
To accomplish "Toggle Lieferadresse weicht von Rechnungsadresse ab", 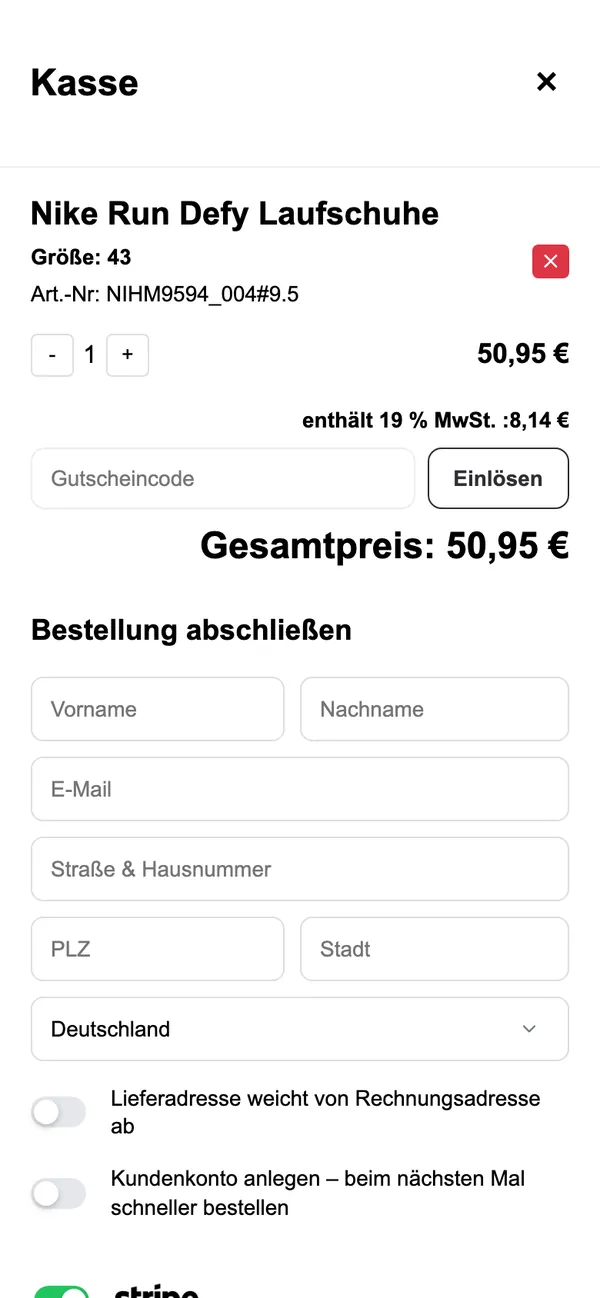I will [58, 1112].
